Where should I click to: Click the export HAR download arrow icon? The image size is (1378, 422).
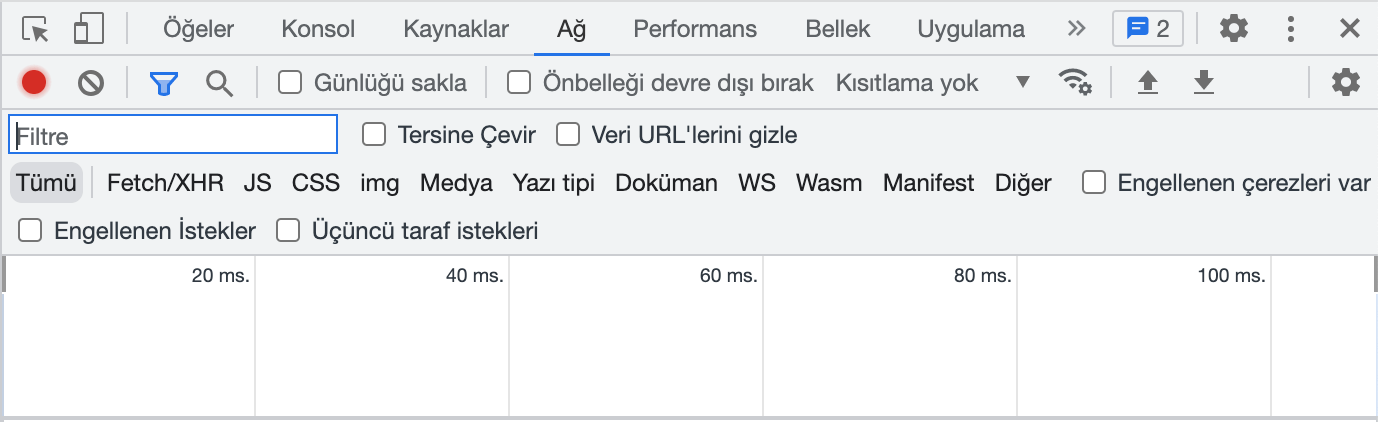[x=1204, y=82]
